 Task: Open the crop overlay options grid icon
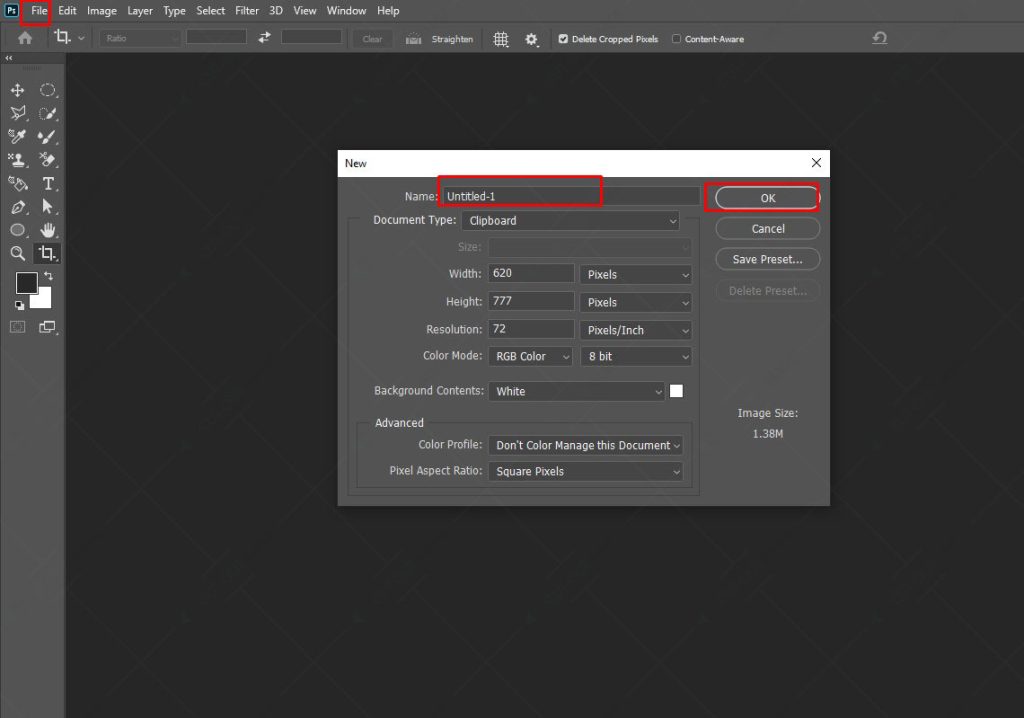tap(500, 39)
